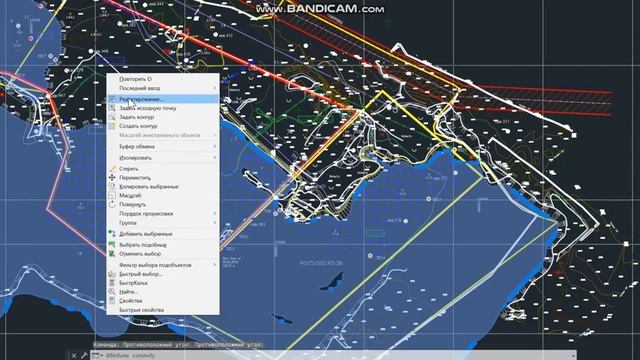Choose the Масштаб scale command
This screenshot has width=640, height=360.
tap(163, 196)
